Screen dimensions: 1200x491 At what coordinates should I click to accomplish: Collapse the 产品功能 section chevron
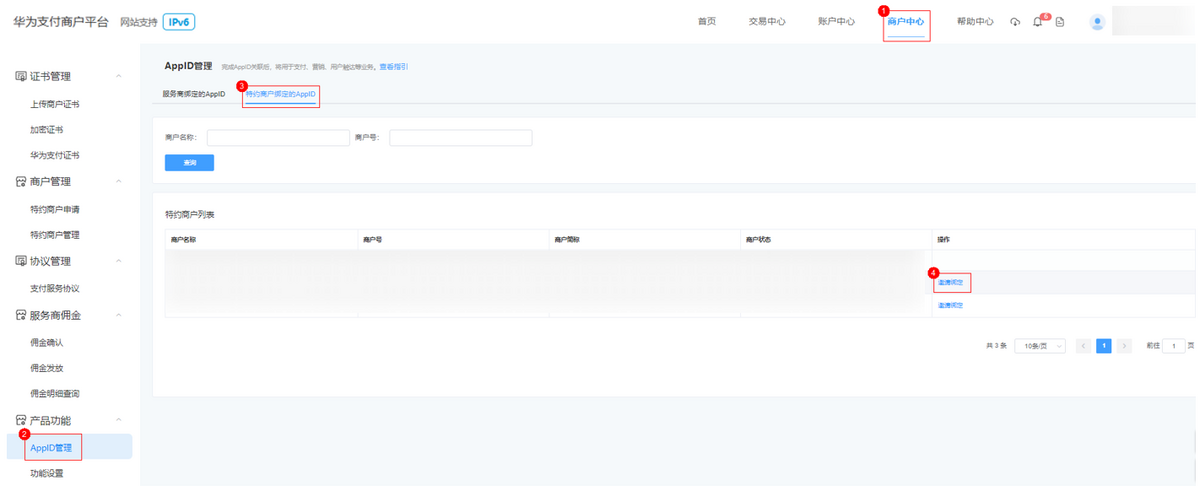[119, 421]
